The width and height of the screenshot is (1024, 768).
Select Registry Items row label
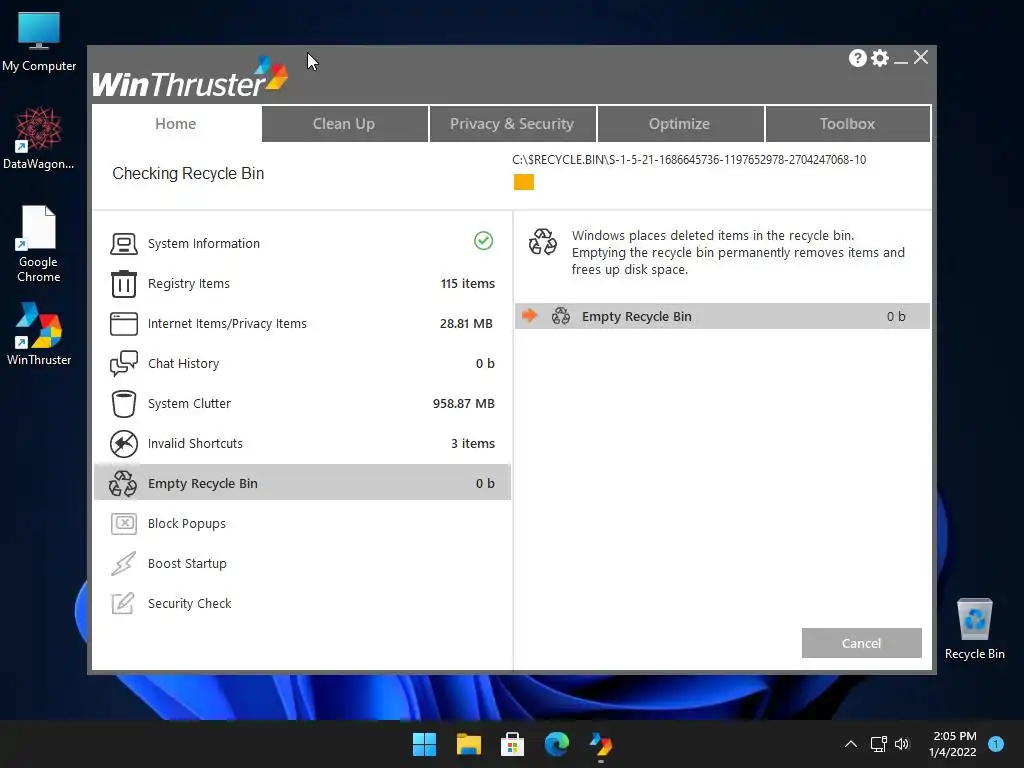(189, 283)
